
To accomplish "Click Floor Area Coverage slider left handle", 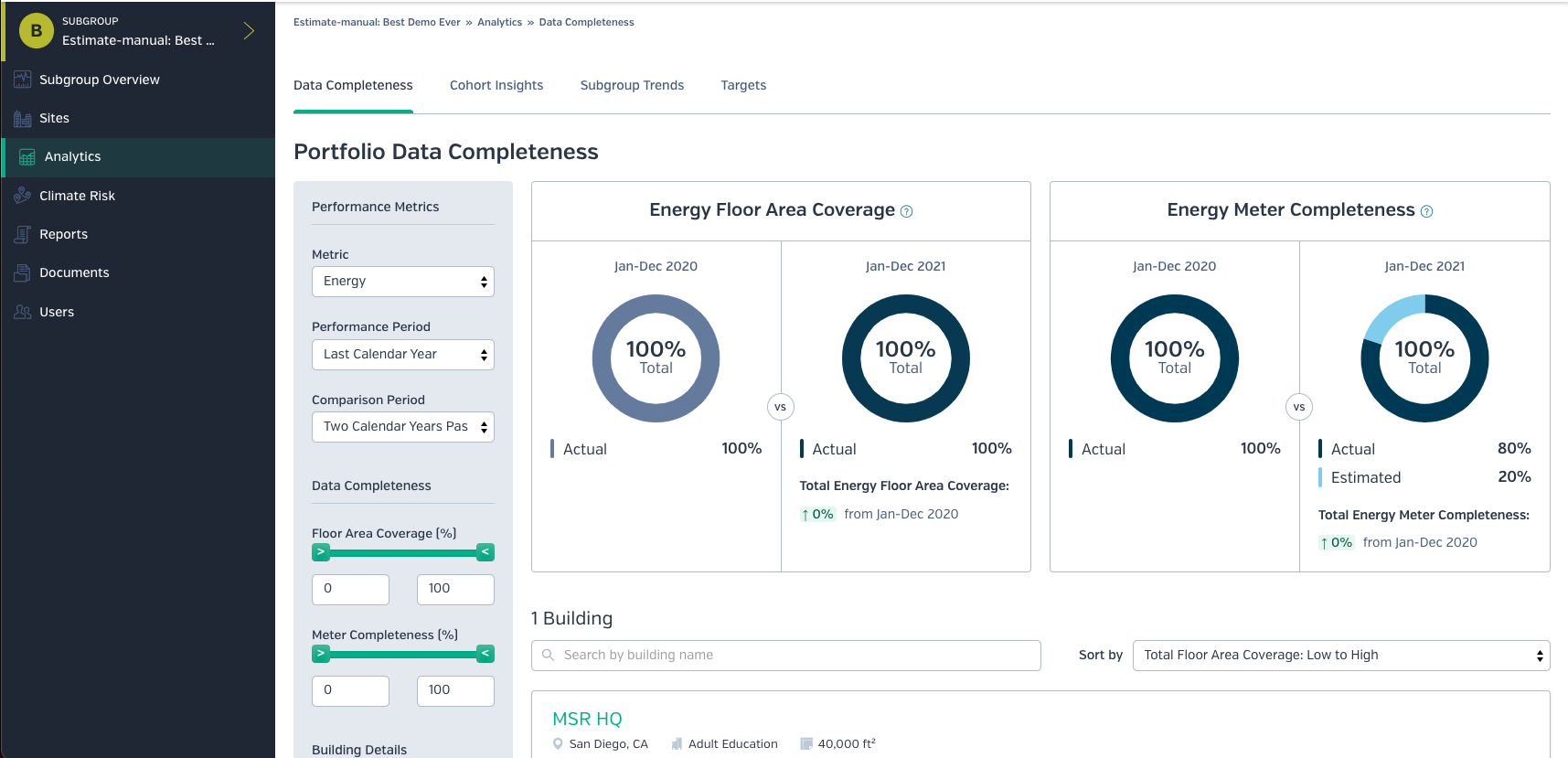I will tap(321, 552).
